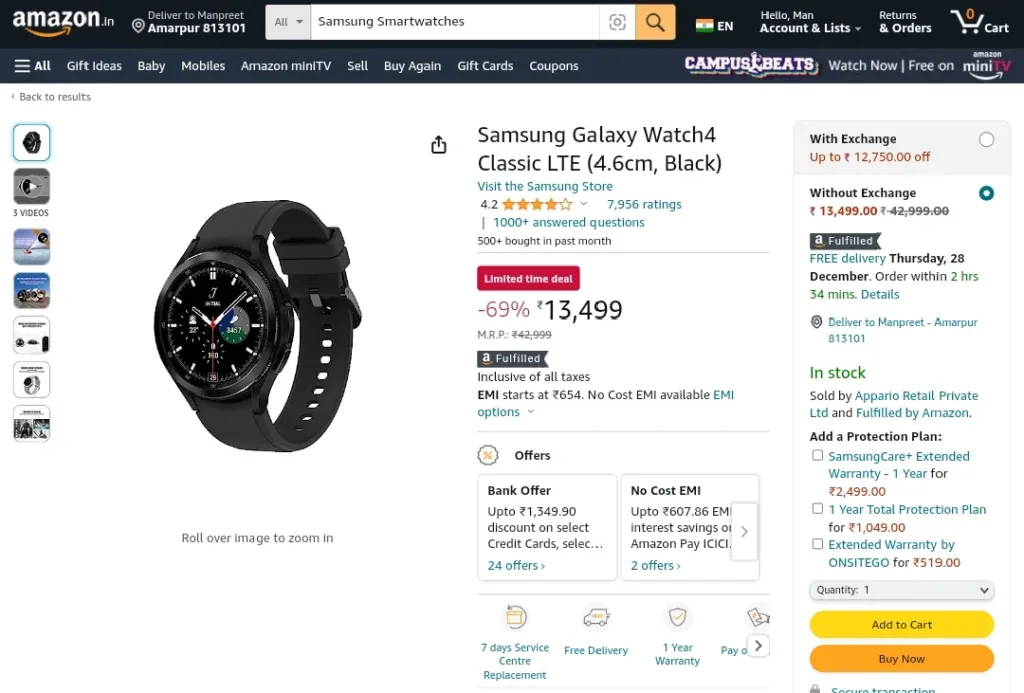Select the 3 Videos thumbnail
Viewport: 1024px width, 693px height.
(x=31, y=193)
